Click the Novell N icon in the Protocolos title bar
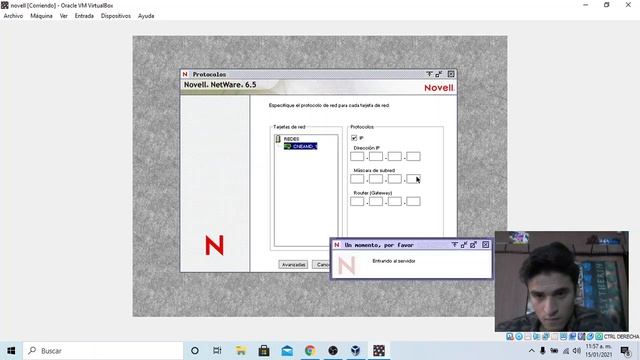 point(185,74)
